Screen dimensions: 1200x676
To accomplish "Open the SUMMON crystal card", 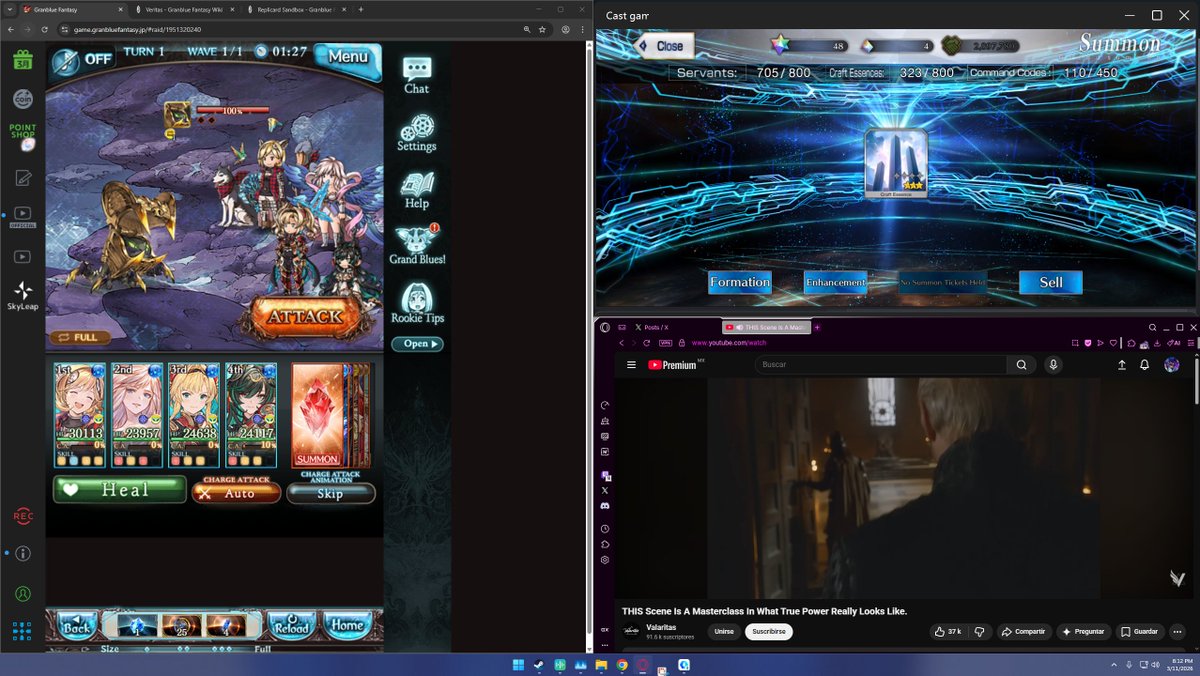I will pos(317,415).
